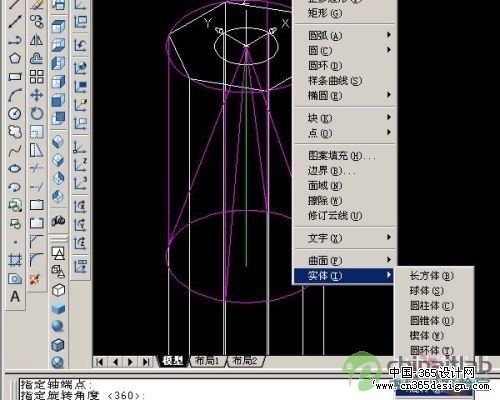This screenshot has height=400, width=500.
Task: Set Gouraud Shaded sphere mode
Action: [58, 326]
